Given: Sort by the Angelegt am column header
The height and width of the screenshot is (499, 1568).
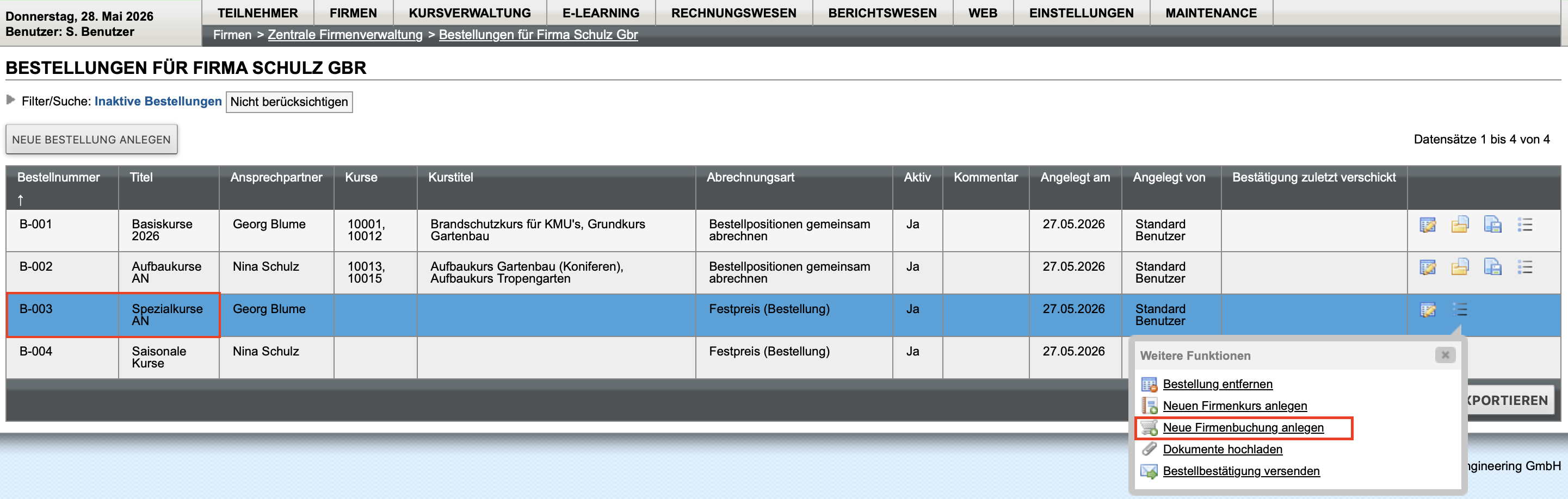Looking at the screenshot, I should 1075,177.
